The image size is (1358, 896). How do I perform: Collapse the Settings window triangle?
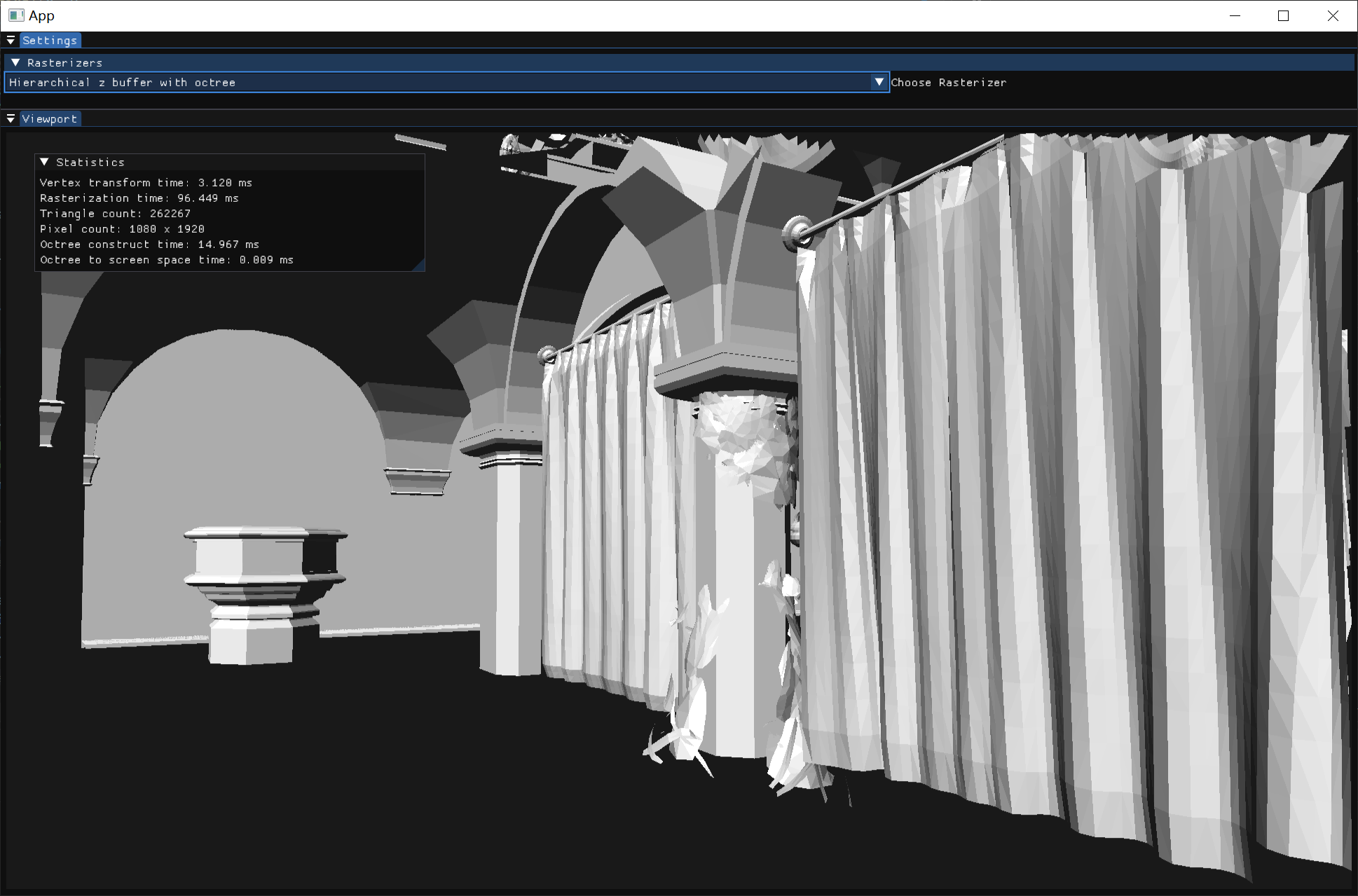pyautogui.click(x=11, y=41)
